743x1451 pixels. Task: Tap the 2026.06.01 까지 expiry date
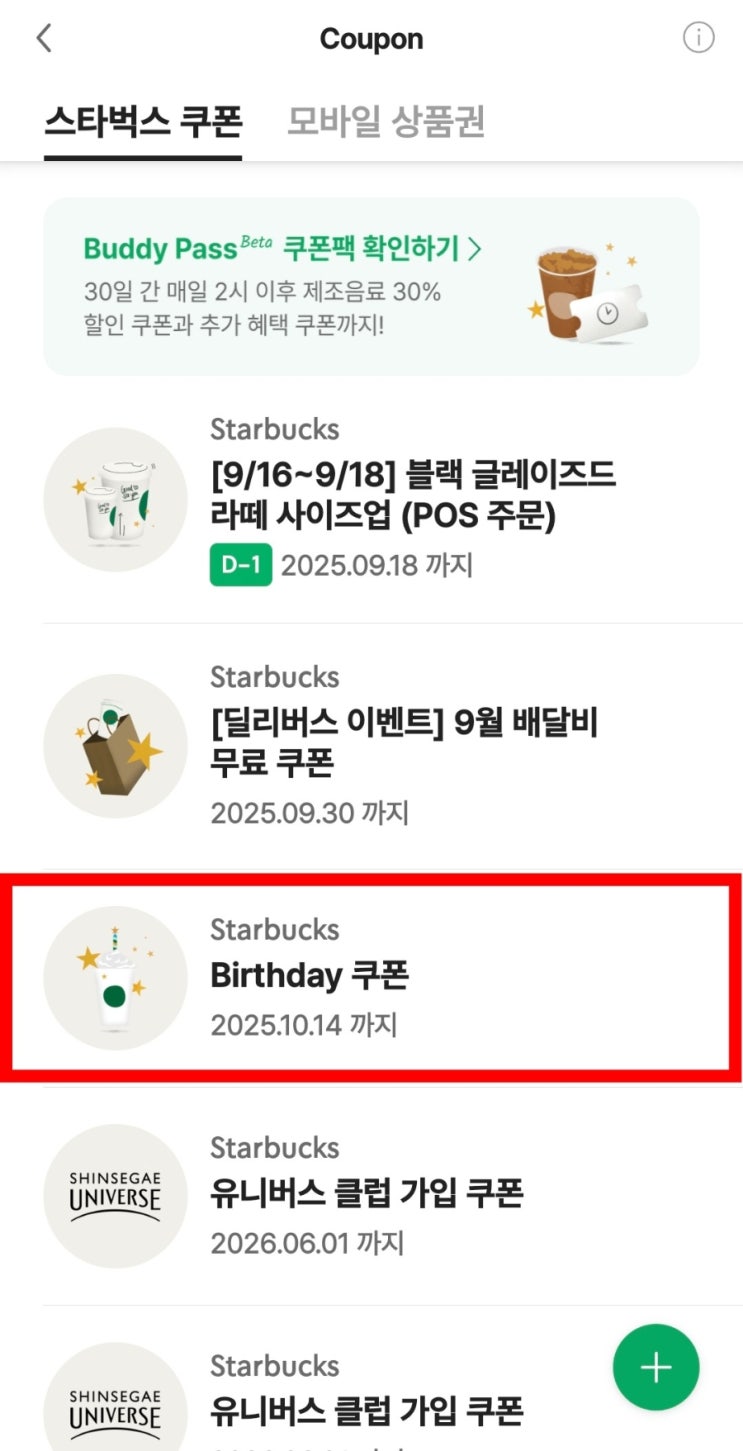click(307, 1244)
